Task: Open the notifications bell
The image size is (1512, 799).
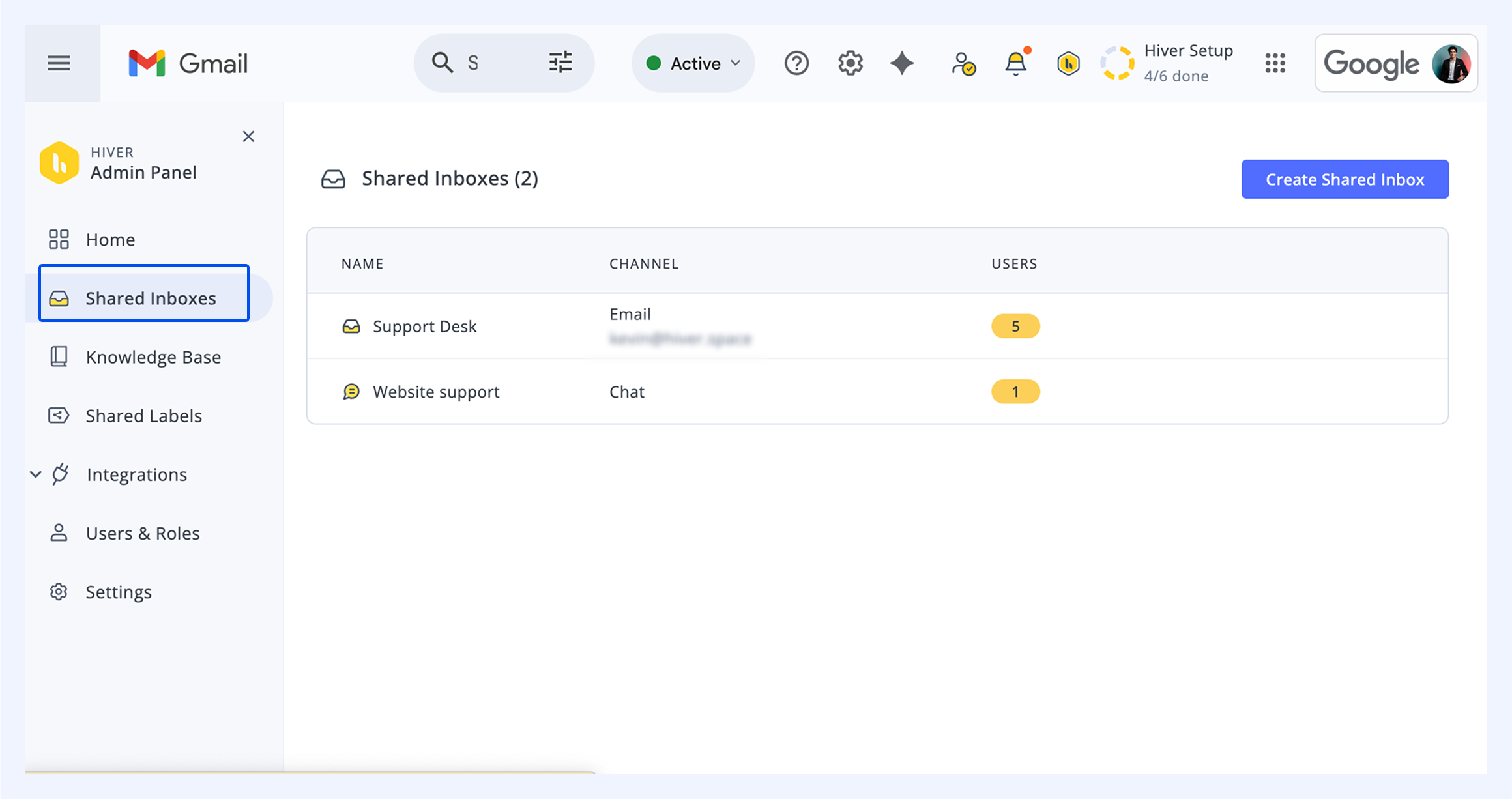Action: [x=1016, y=63]
